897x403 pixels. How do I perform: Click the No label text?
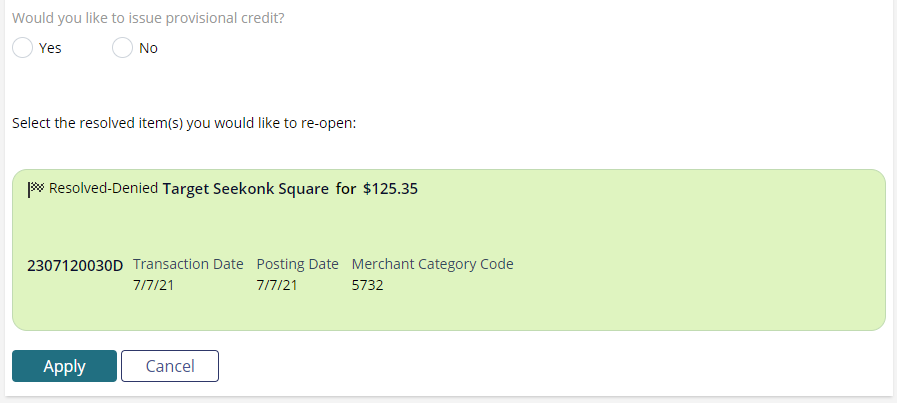click(148, 48)
